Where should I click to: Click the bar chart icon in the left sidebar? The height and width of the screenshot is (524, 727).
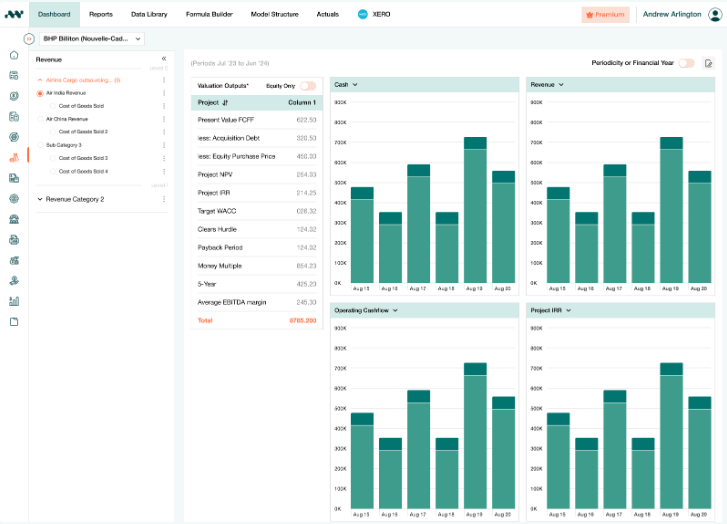[14, 301]
